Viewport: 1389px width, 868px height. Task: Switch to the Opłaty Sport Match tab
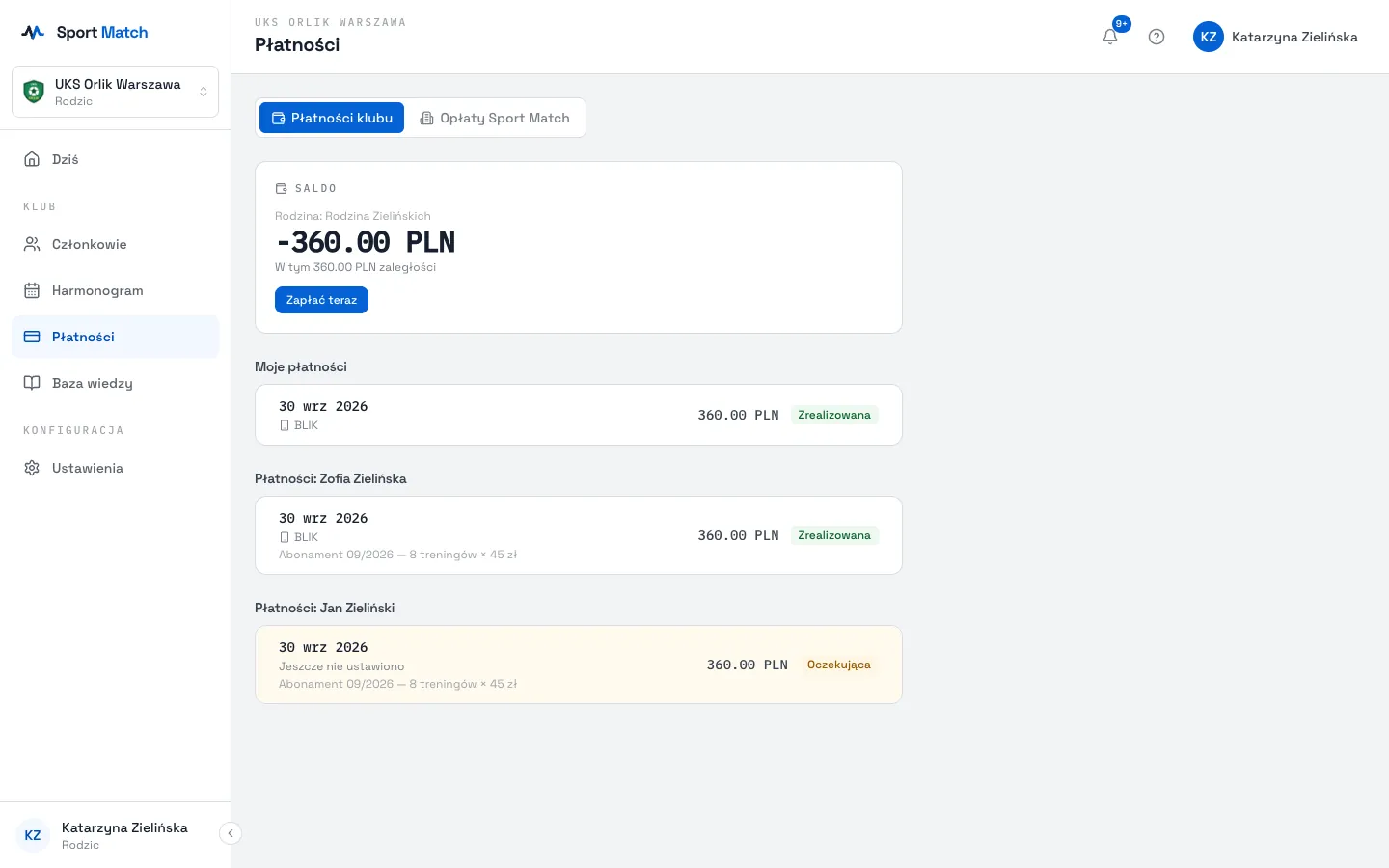click(x=495, y=118)
